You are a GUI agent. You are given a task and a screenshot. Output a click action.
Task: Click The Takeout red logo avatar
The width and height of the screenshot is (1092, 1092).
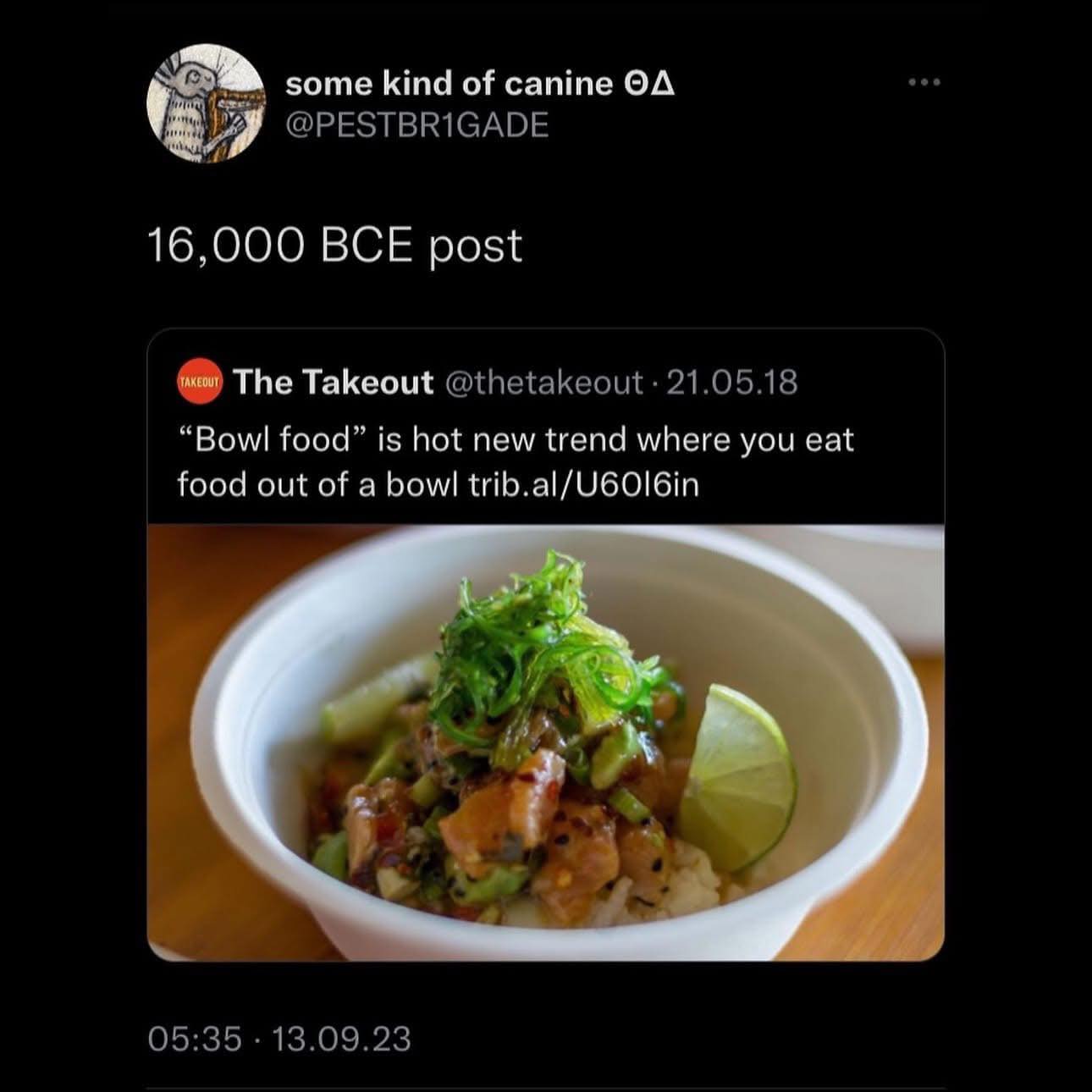click(x=199, y=383)
